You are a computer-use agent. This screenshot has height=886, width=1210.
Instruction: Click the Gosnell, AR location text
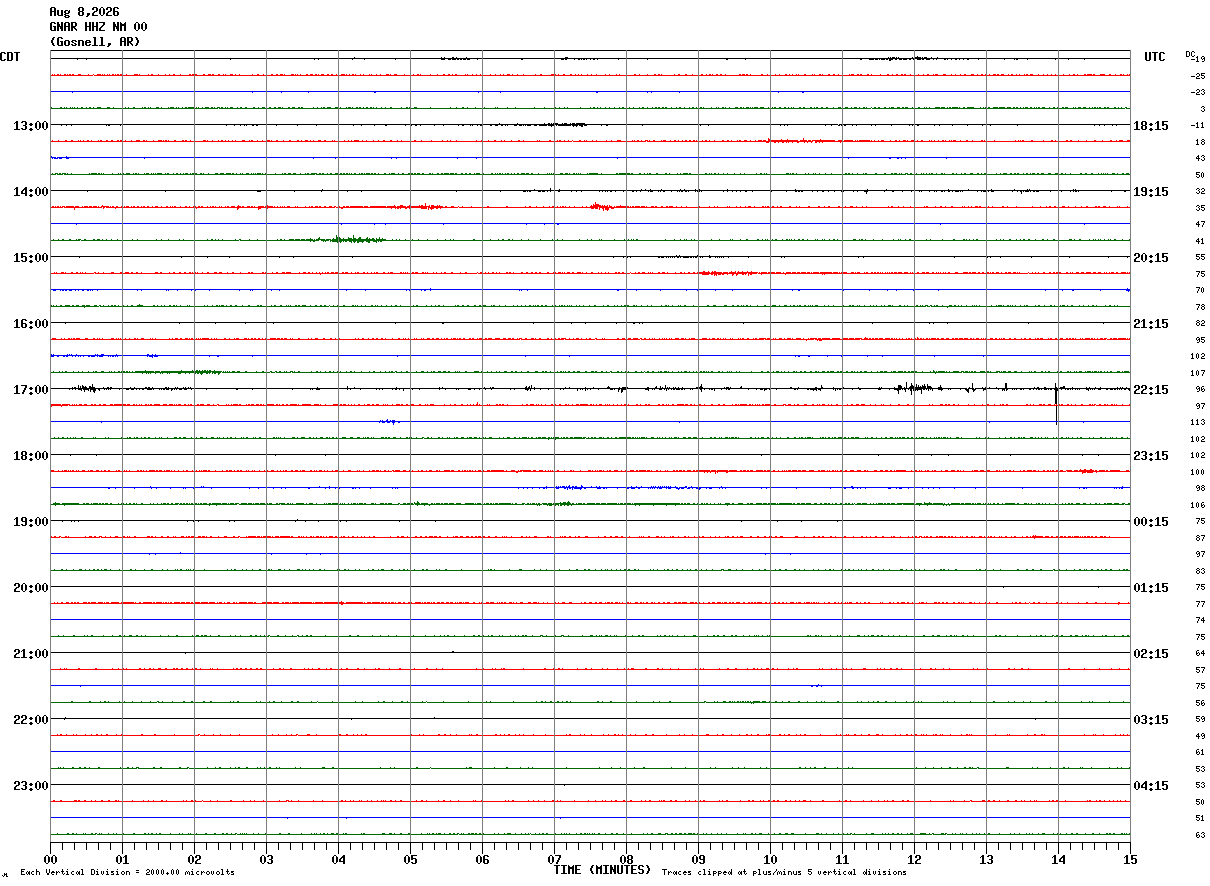click(x=95, y=42)
